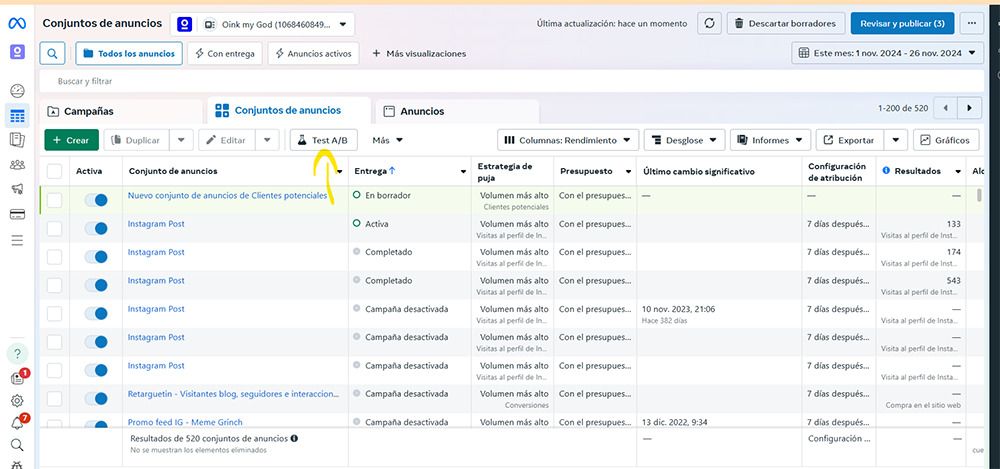Check the box for Retarguetin row
This screenshot has width=1000, height=469.
[x=54, y=399]
